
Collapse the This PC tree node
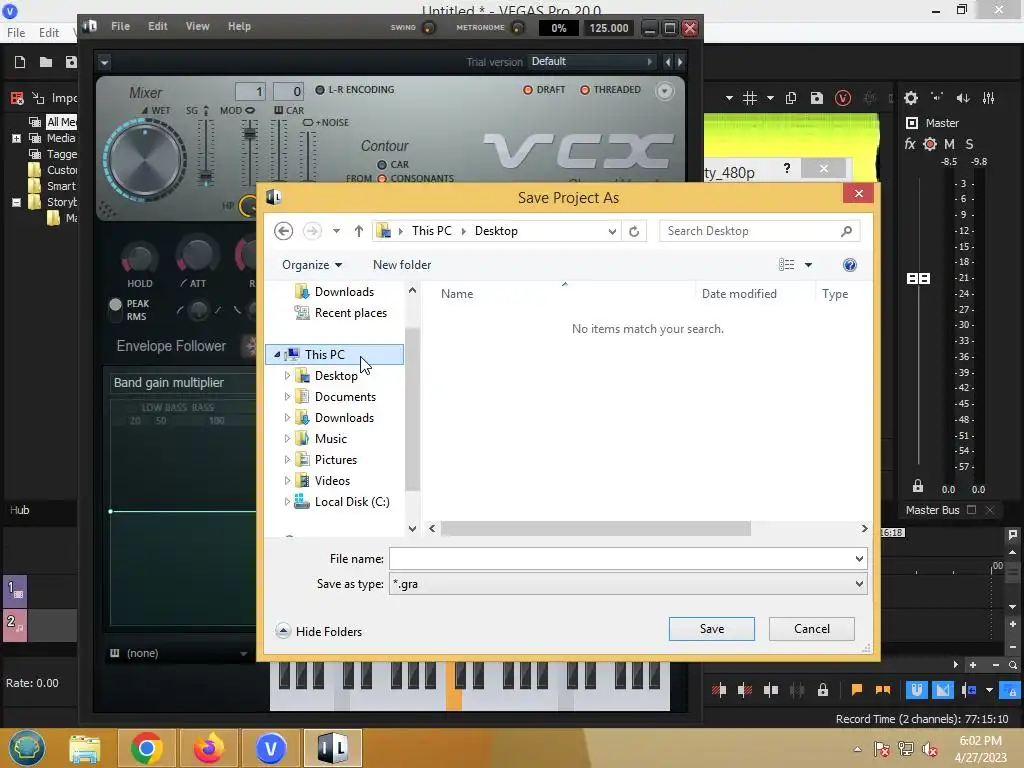tap(277, 355)
